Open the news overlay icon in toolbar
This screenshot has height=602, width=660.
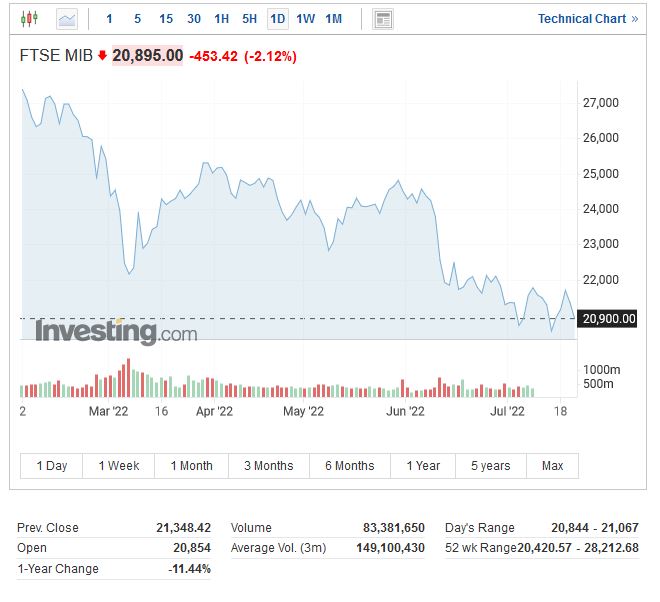point(382,19)
